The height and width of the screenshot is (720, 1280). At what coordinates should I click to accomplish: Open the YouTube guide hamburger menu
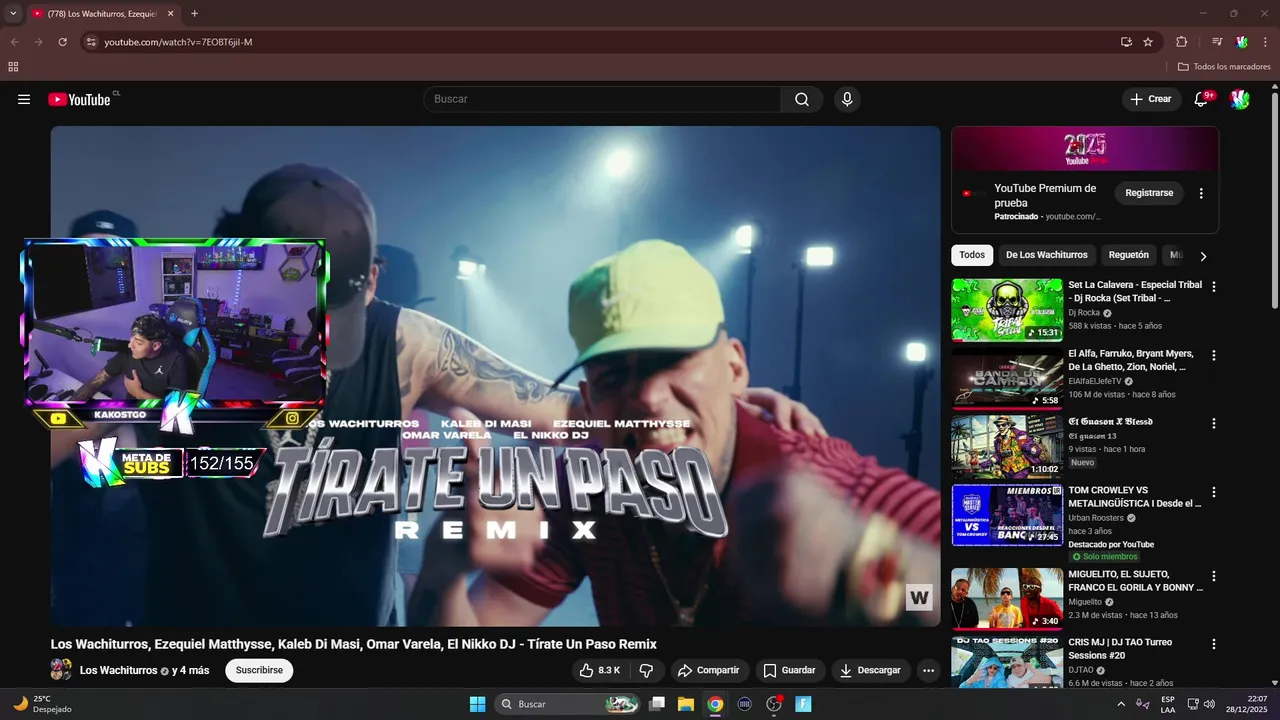click(24, 99)
